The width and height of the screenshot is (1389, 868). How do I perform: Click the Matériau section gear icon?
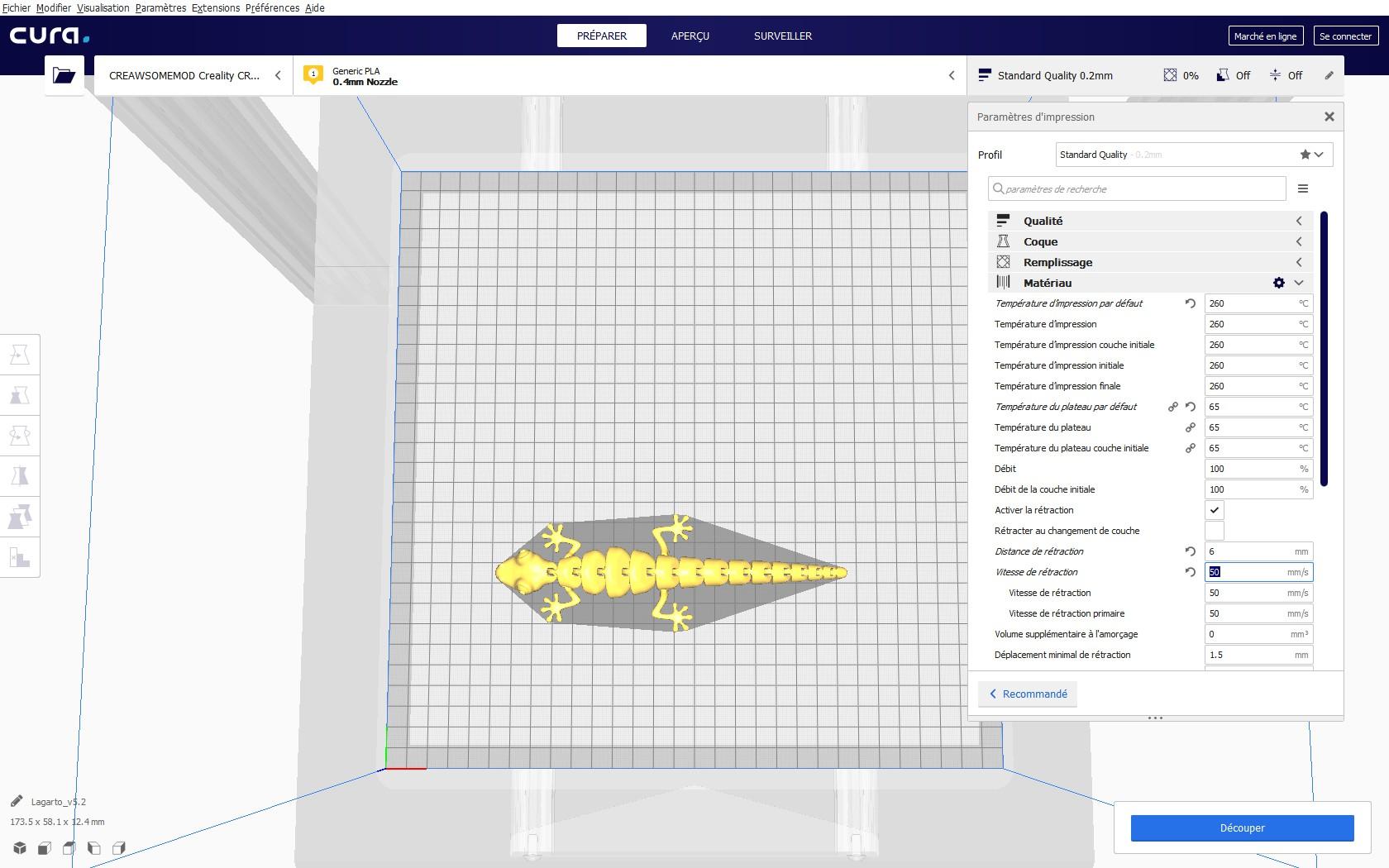click(x=1279, y=283)
